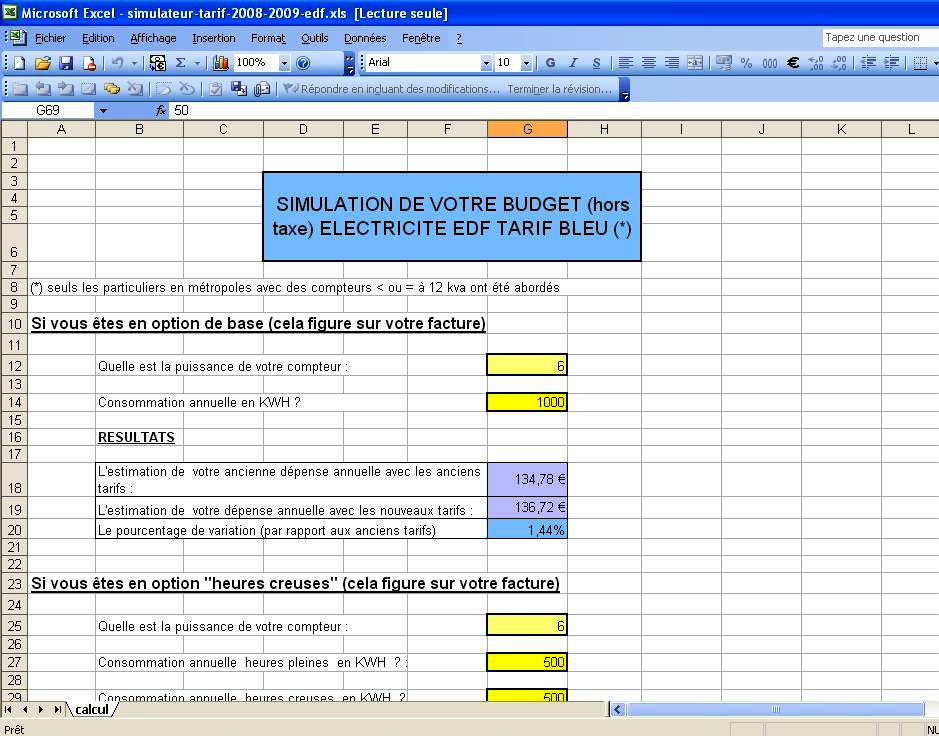Select the variation cell showing 1,44%
This screenshot has height=736, width=939.
527,530
